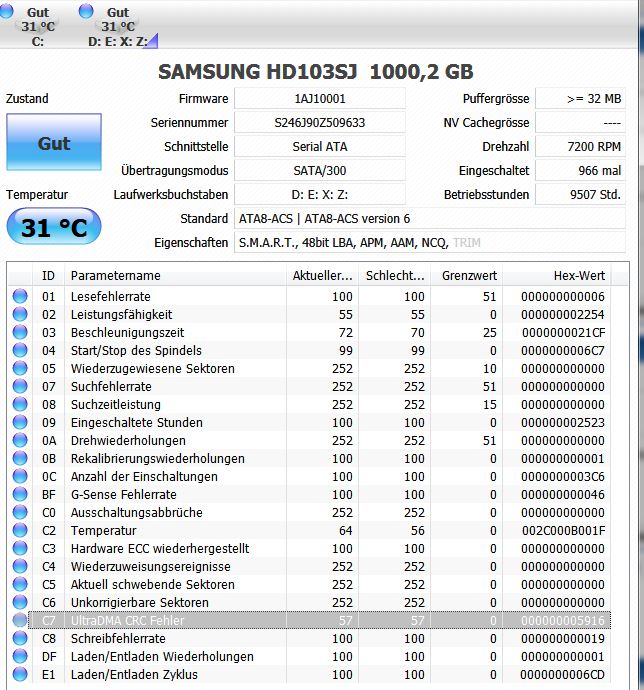
Task: Click the SATA/300 transfer mode field
Action: click(x=320, y=170)
